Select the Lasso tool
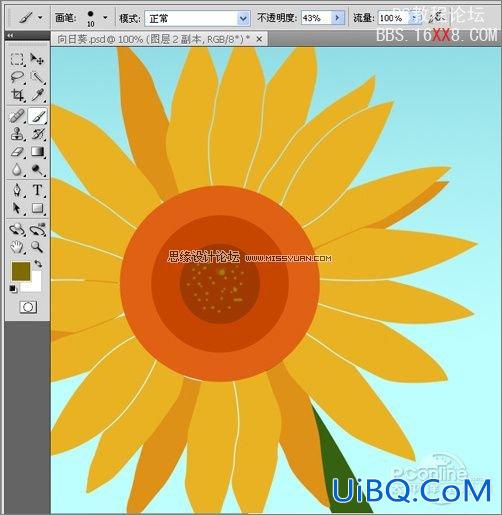Screen dimensions: 502x515 point(17,77)
